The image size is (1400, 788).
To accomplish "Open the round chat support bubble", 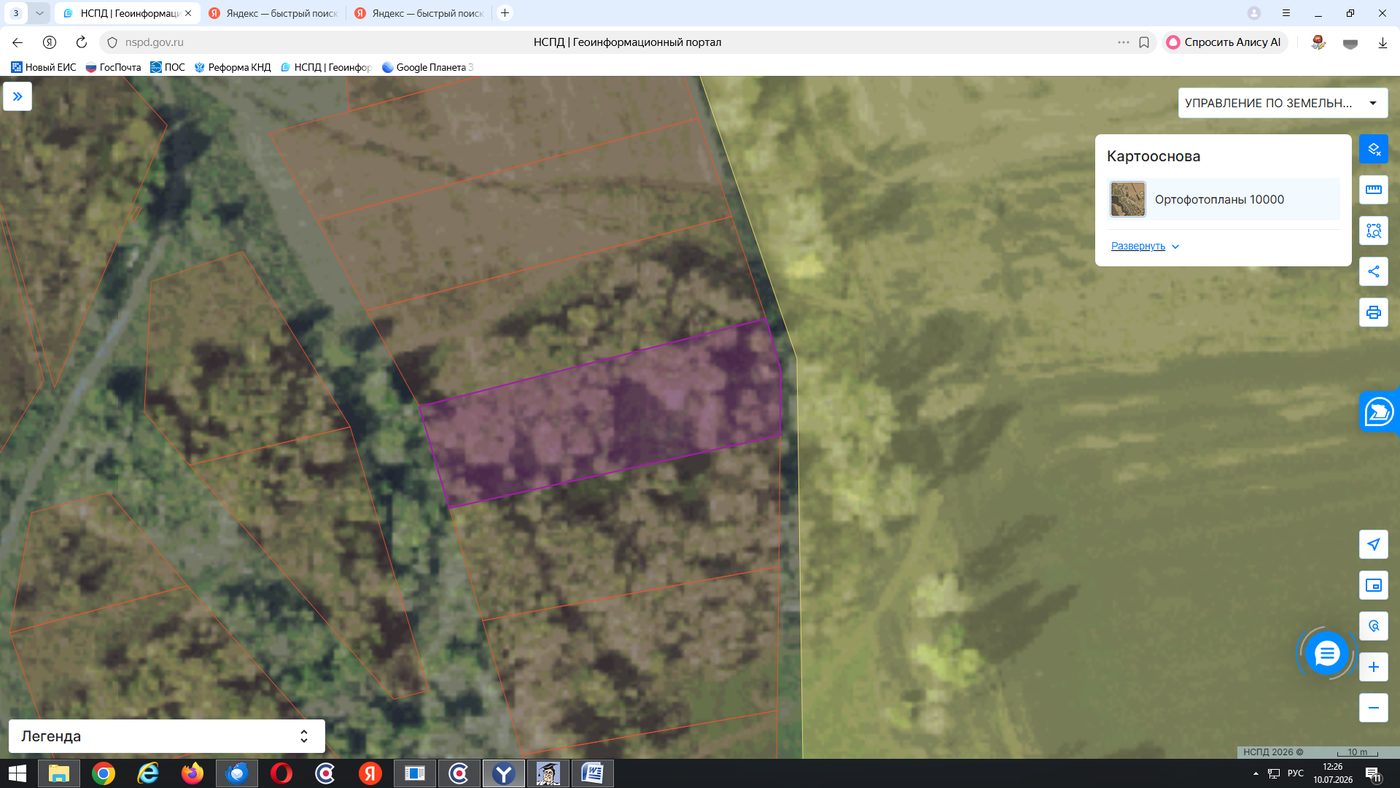I will point(1327,654).
